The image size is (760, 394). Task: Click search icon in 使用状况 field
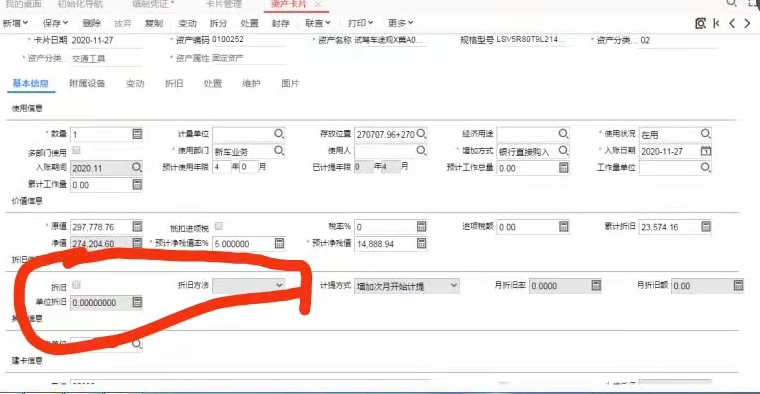705,133
